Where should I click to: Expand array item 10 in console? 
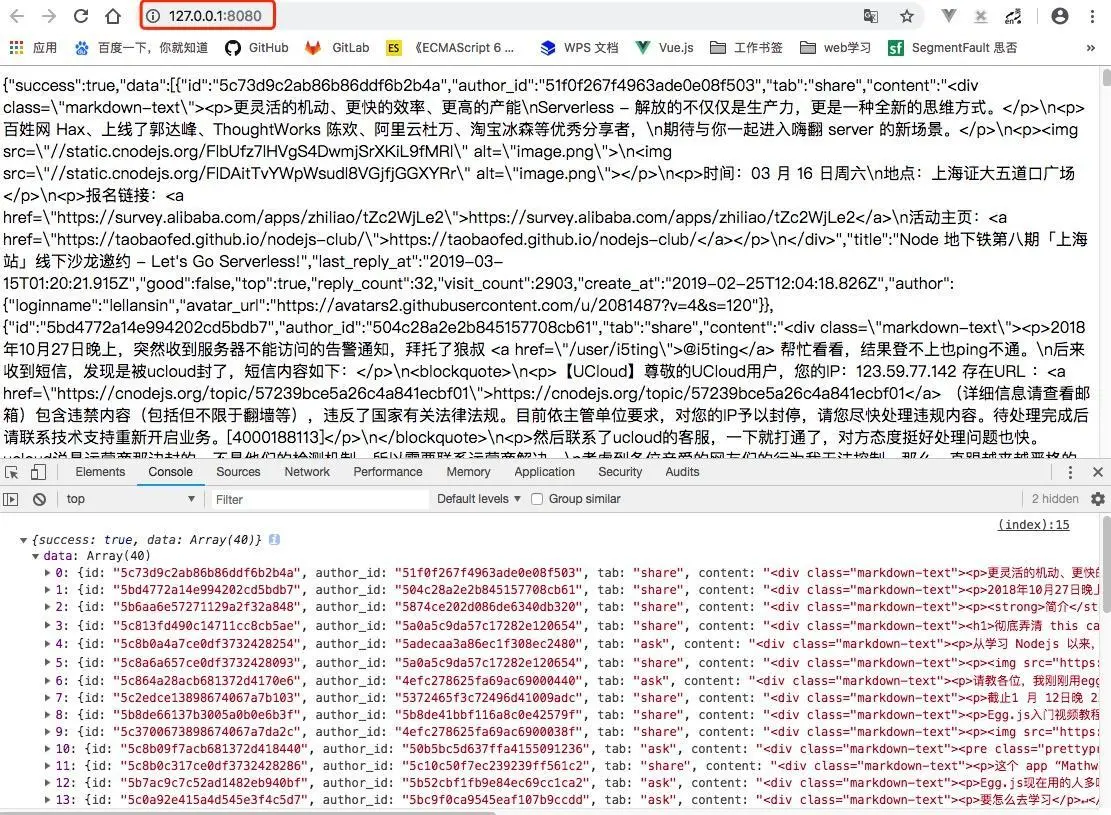pyautogui.click(x=47, y=749)
